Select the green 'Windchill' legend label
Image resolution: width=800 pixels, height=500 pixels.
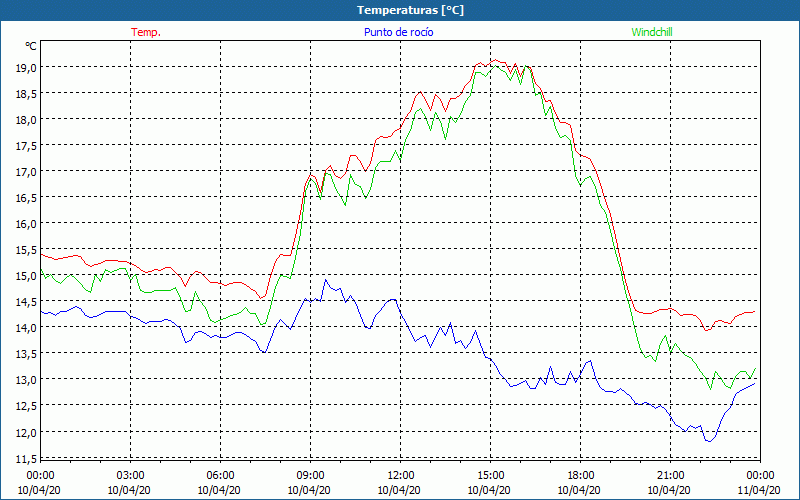pyautogui.click(x=652, y=32)
